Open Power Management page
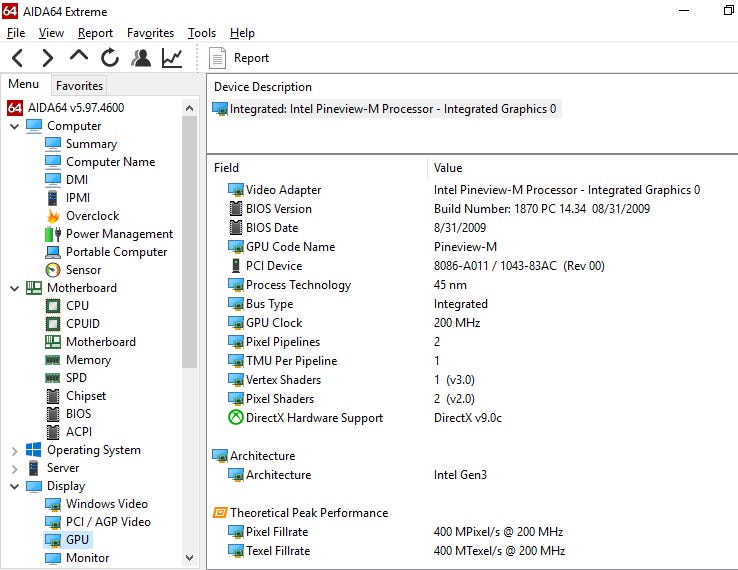 (x=109, y=234)
